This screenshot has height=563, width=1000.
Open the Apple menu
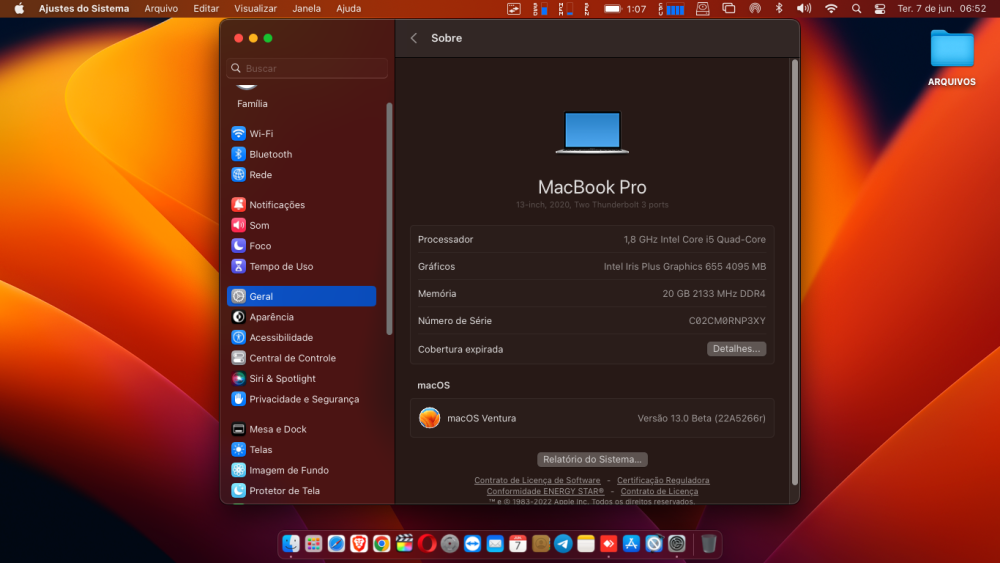(x=19, y=8)
